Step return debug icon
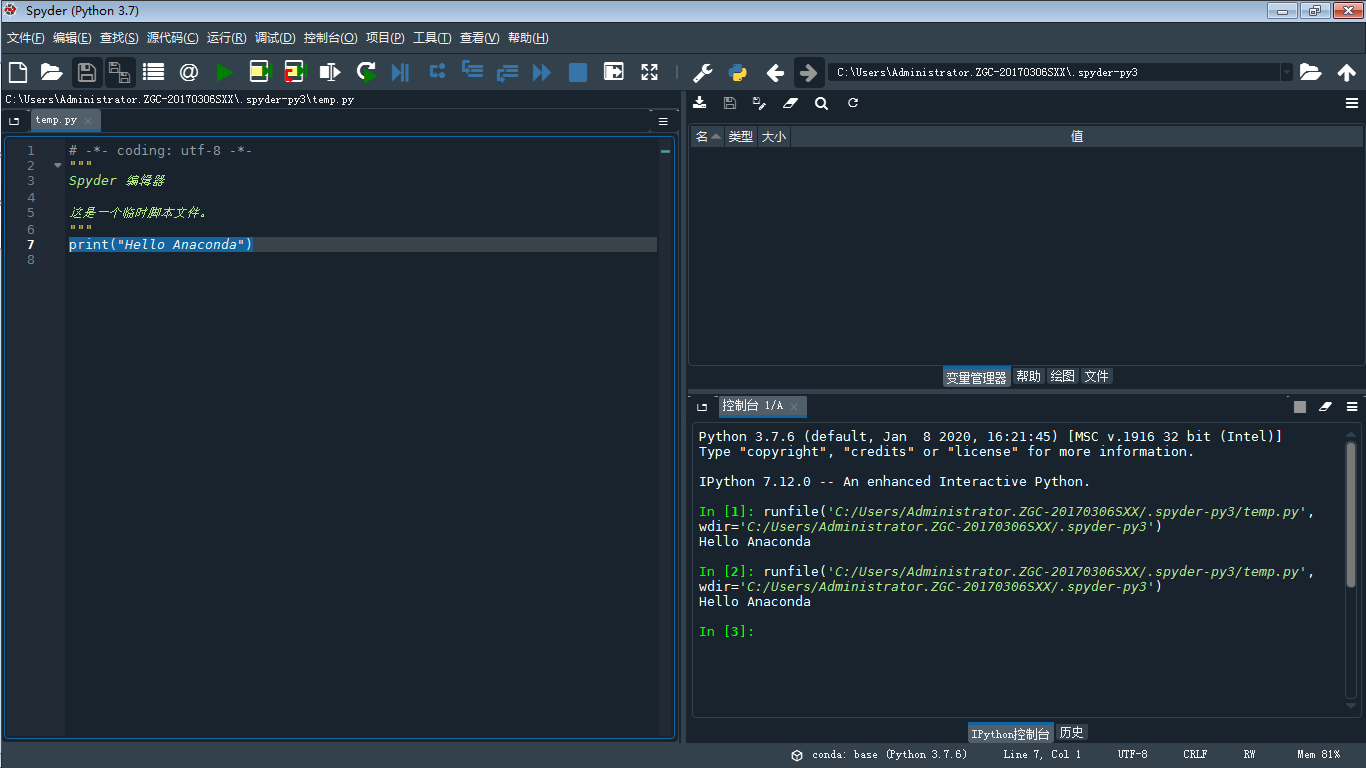This screenshot has width=1366, height=768. point(507,72)
